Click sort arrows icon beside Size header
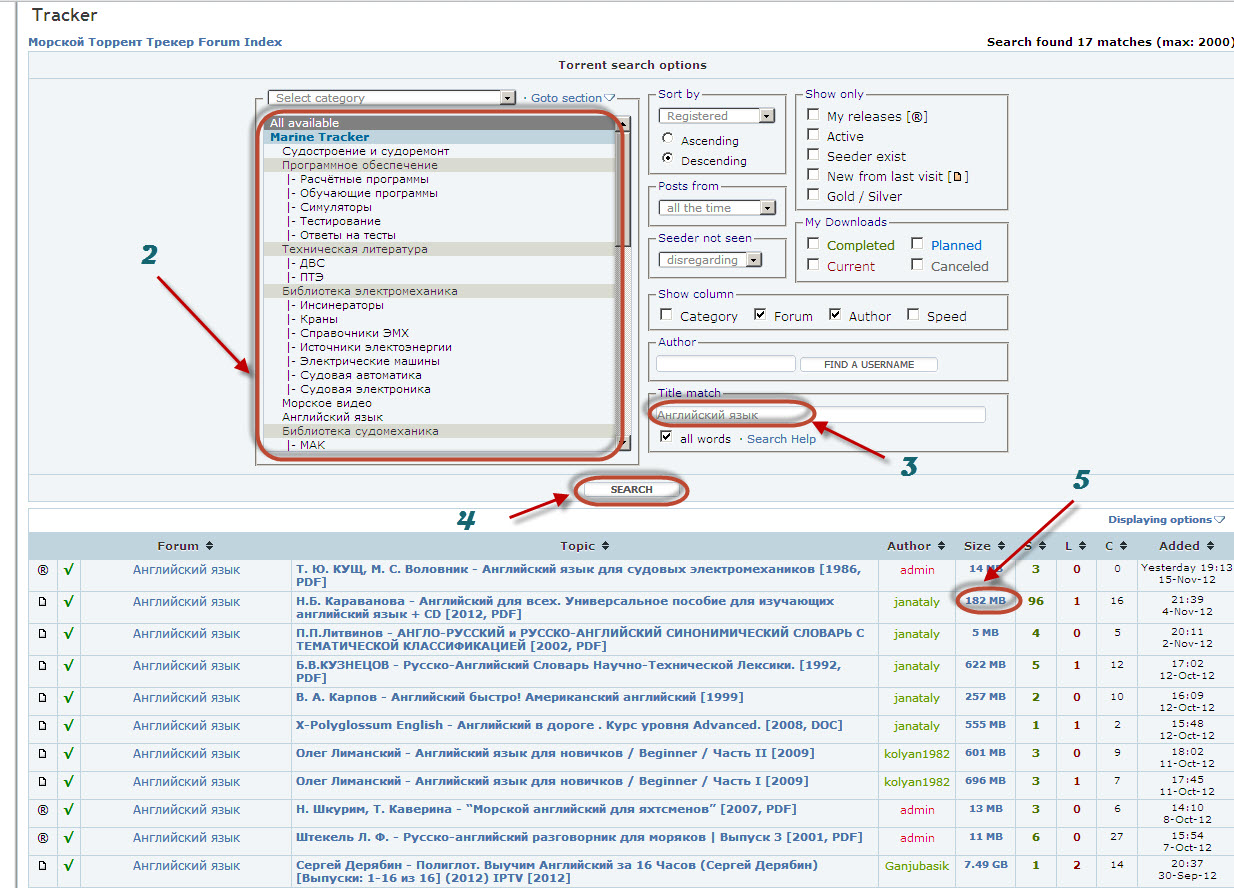This screenshot has height=888, width=1234. tap(1000, 546)
